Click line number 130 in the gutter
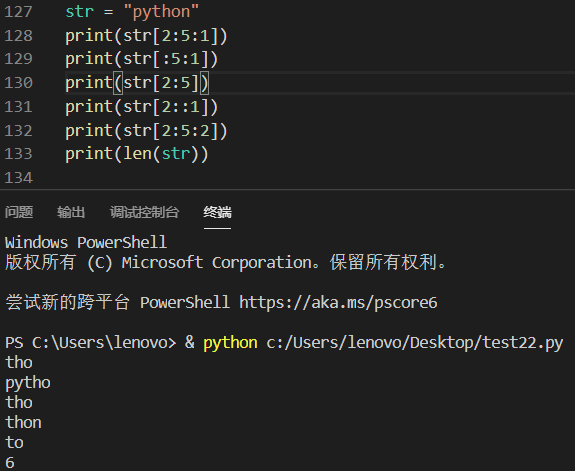The image size is (575, 471). coord(18,83)
